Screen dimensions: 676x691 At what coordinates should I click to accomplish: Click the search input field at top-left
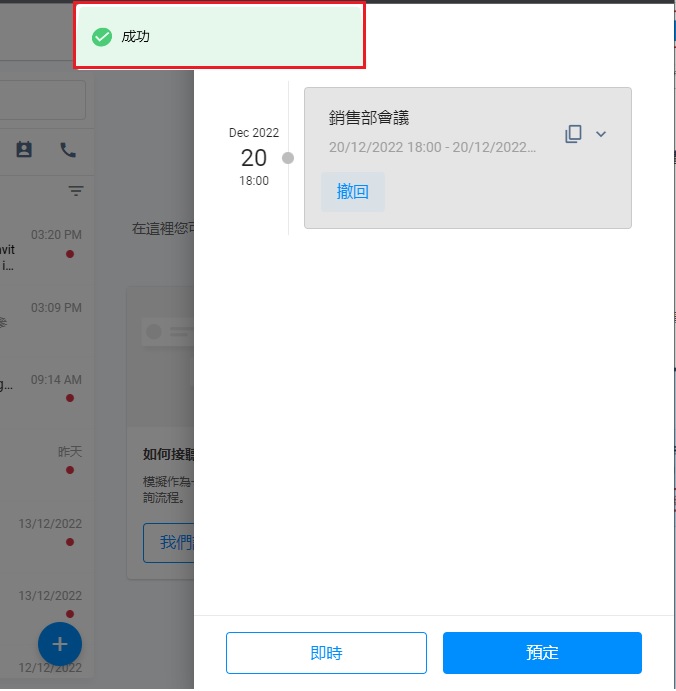pos(43,100)
